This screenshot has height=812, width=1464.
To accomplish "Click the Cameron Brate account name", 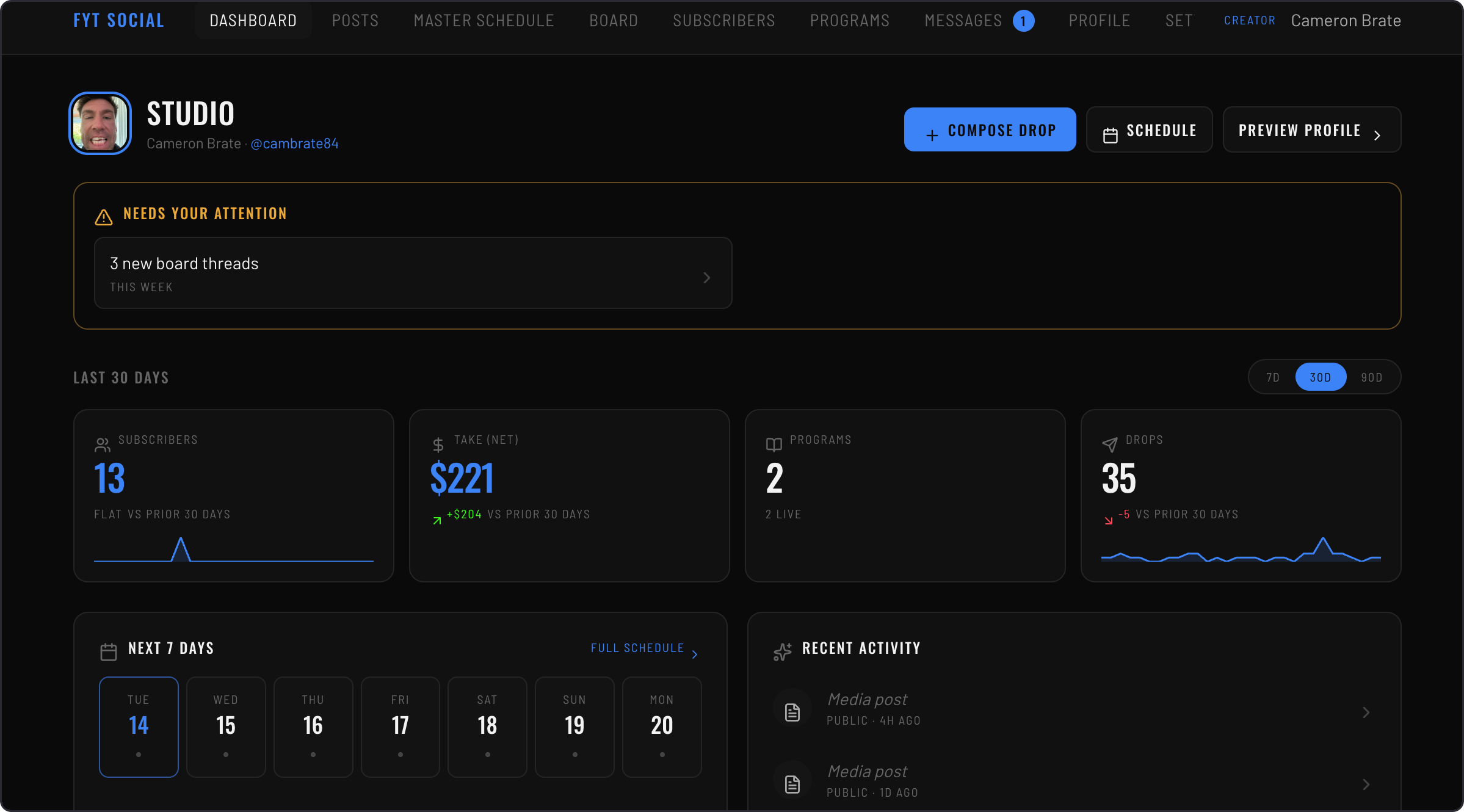I will (1346, 21).
